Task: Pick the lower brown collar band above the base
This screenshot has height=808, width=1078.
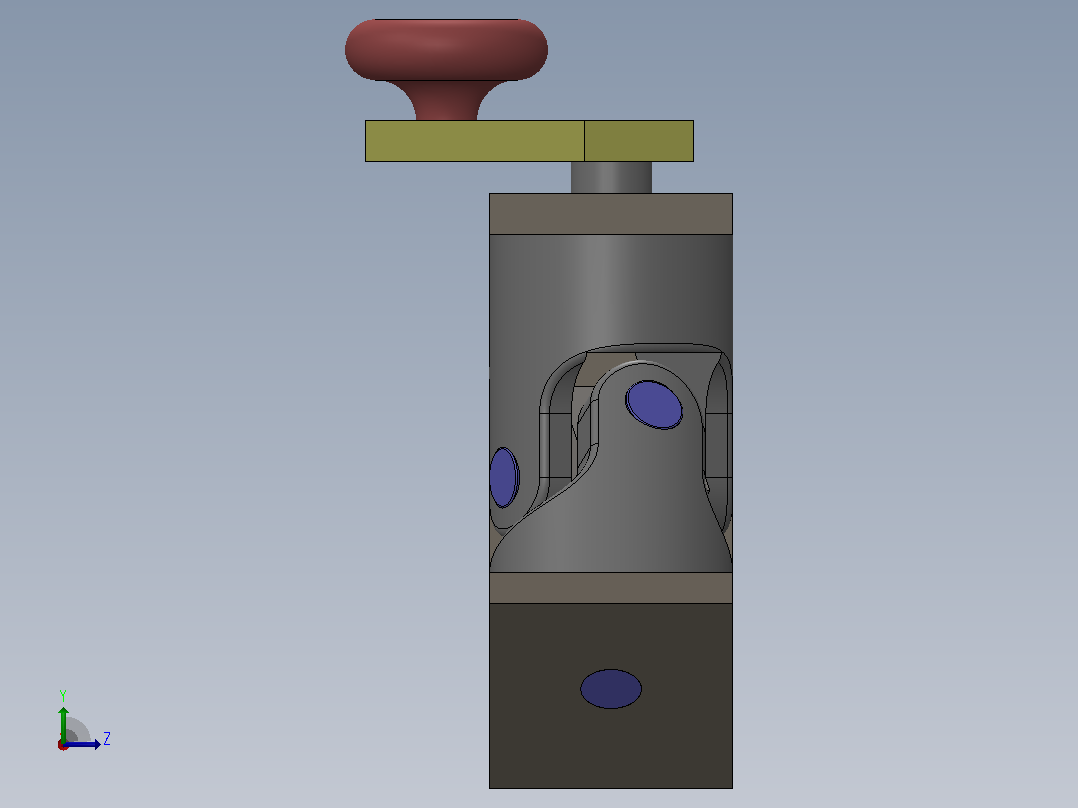Action: pos(610,588)
